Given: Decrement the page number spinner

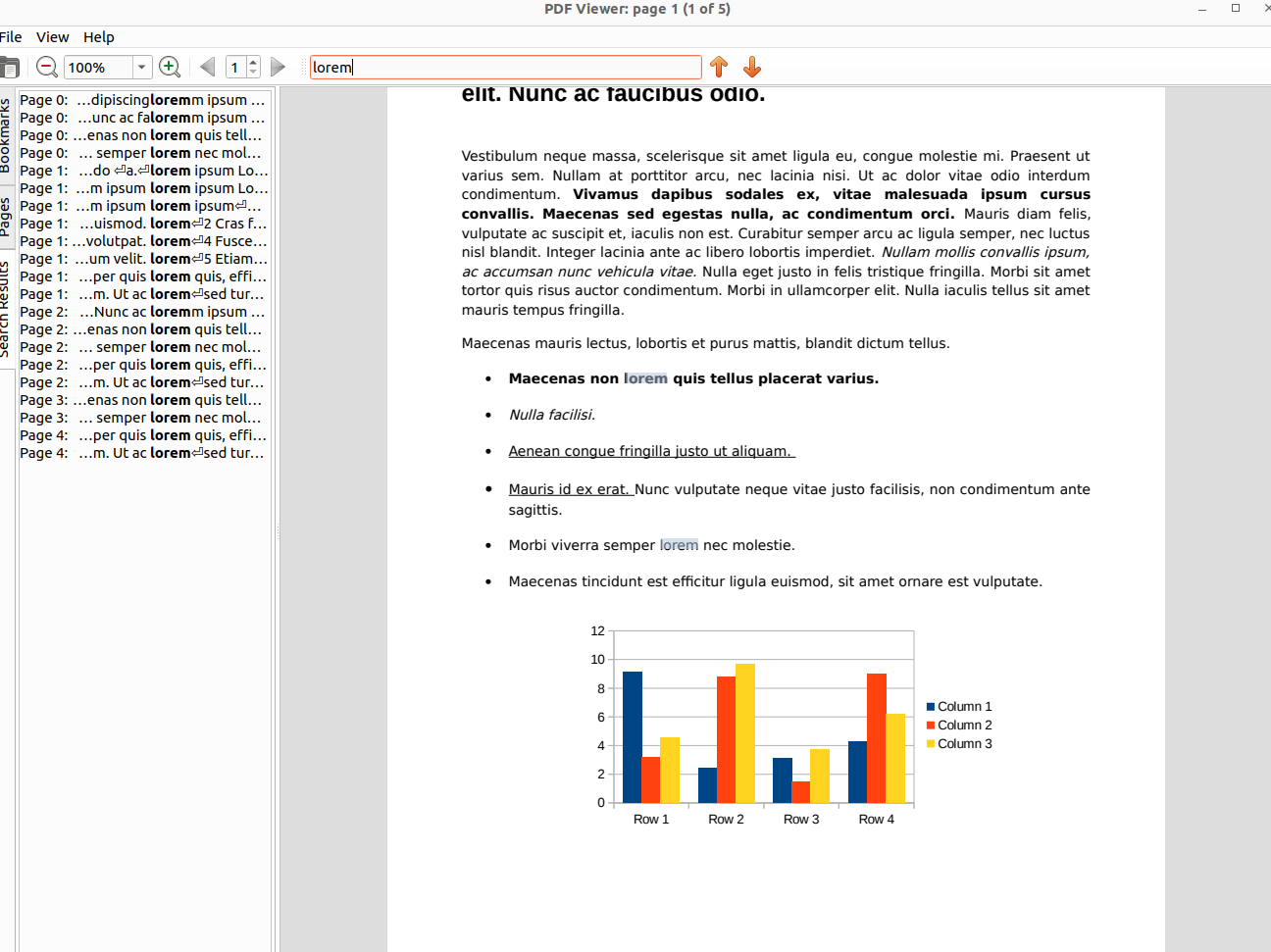Looking at the screenshot, I should [253, 73].
